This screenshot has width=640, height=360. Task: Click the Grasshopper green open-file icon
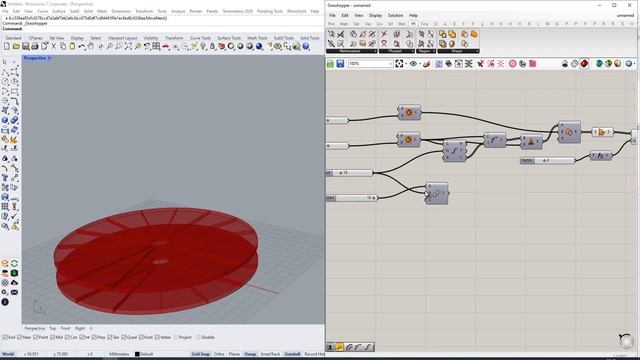[330, 64]
